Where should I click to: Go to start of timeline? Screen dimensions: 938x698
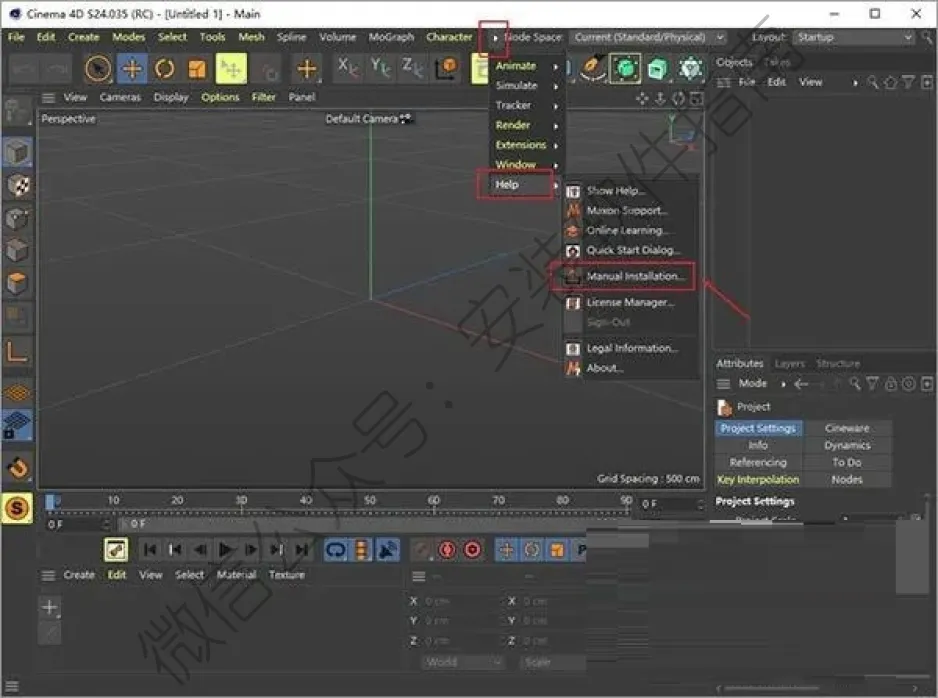coord(150,549)
